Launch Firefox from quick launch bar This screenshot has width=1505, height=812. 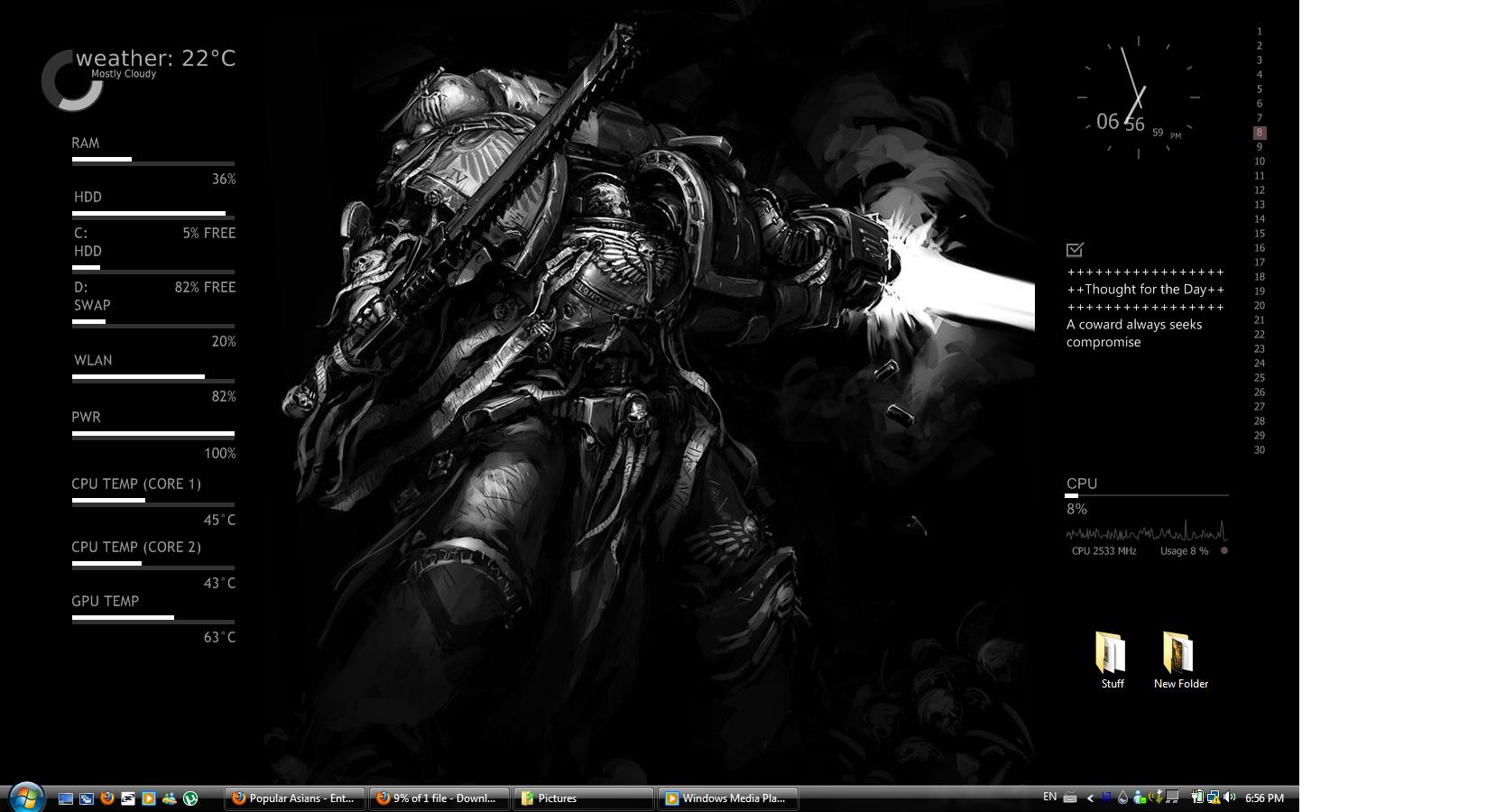coord(107,798)
